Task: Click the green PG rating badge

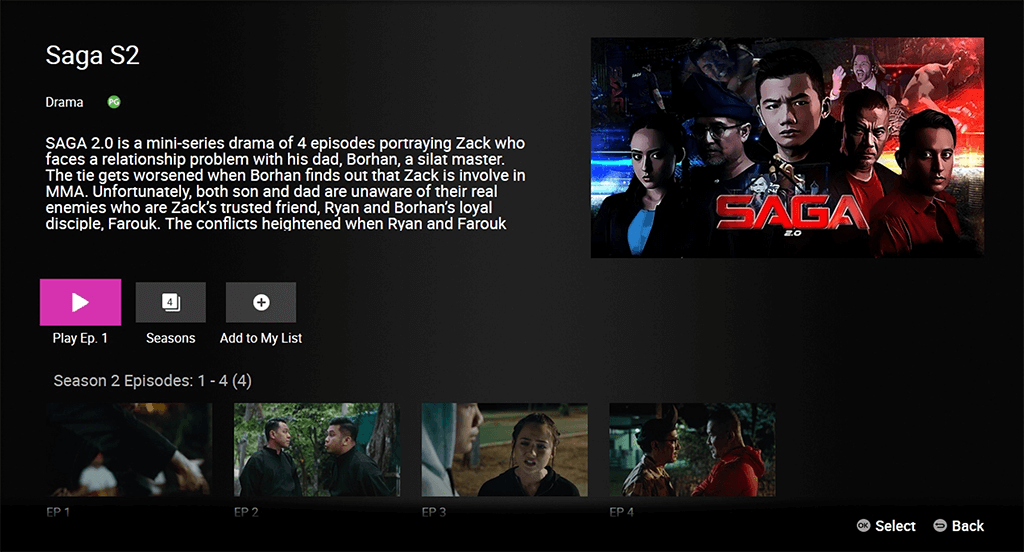Action: pos(114,102)
